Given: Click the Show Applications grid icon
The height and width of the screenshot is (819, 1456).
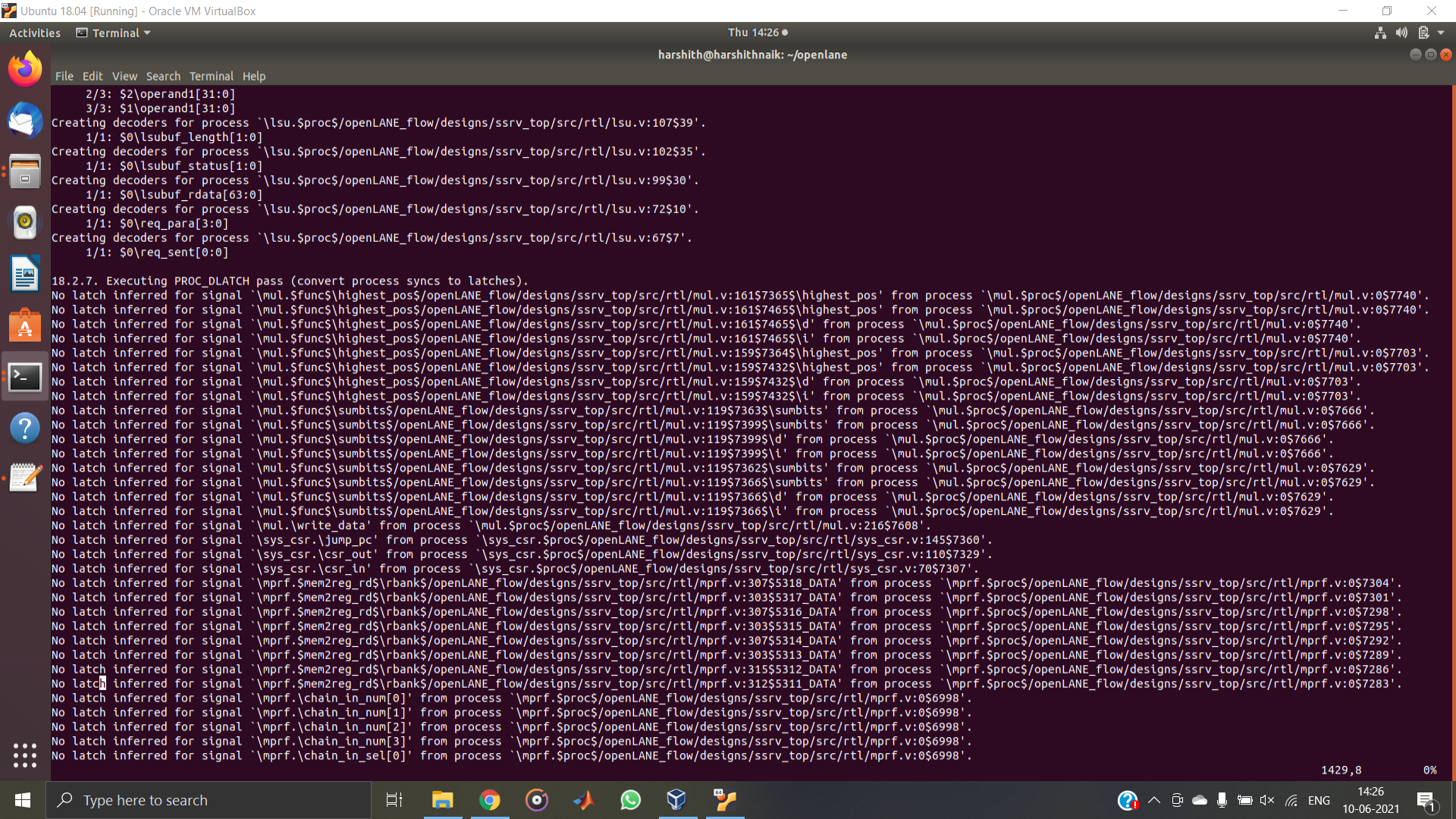Looking at the screenshot, I should click(25, 755).
